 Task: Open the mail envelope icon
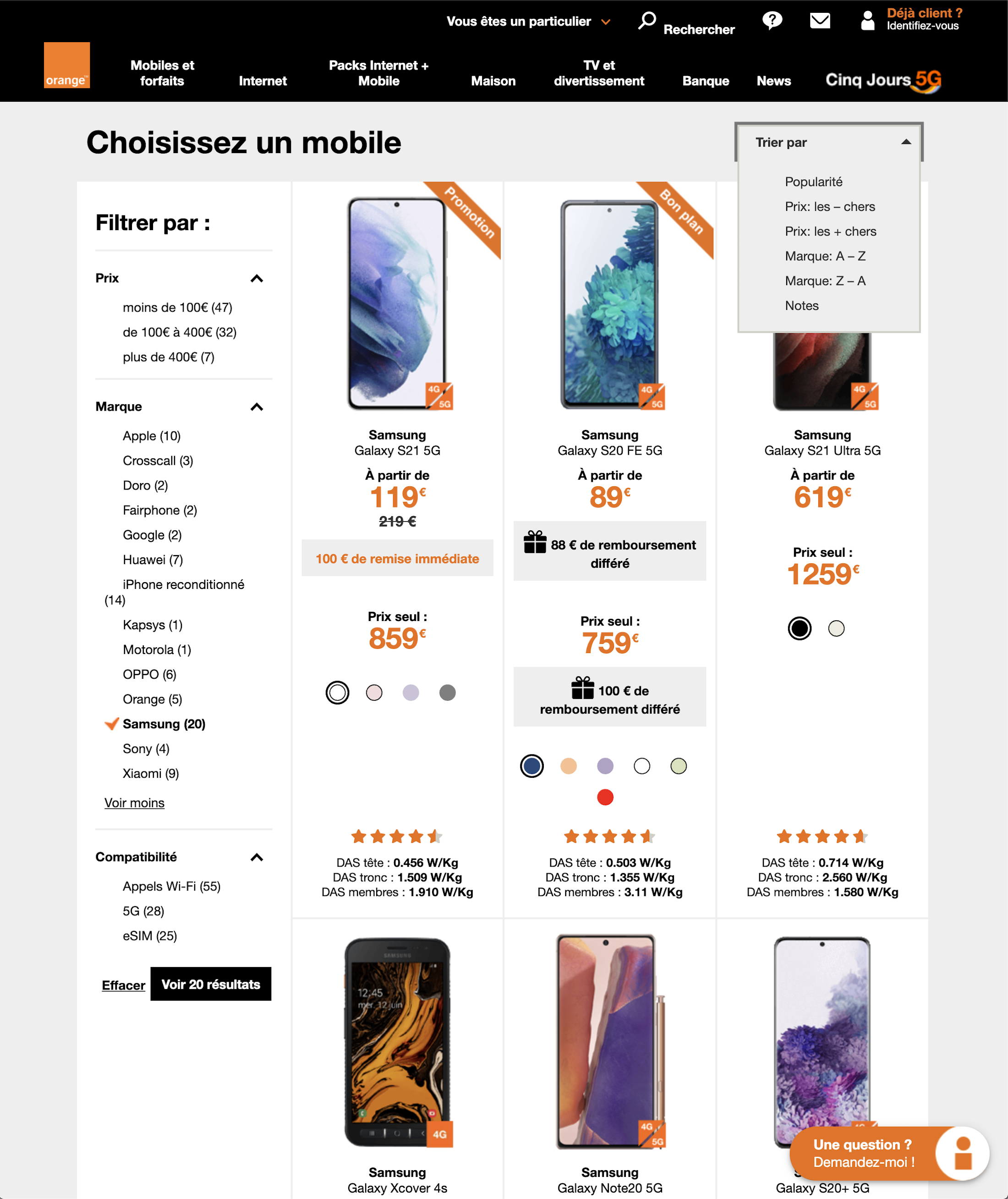pyautogui.click(x=819, y=20)
